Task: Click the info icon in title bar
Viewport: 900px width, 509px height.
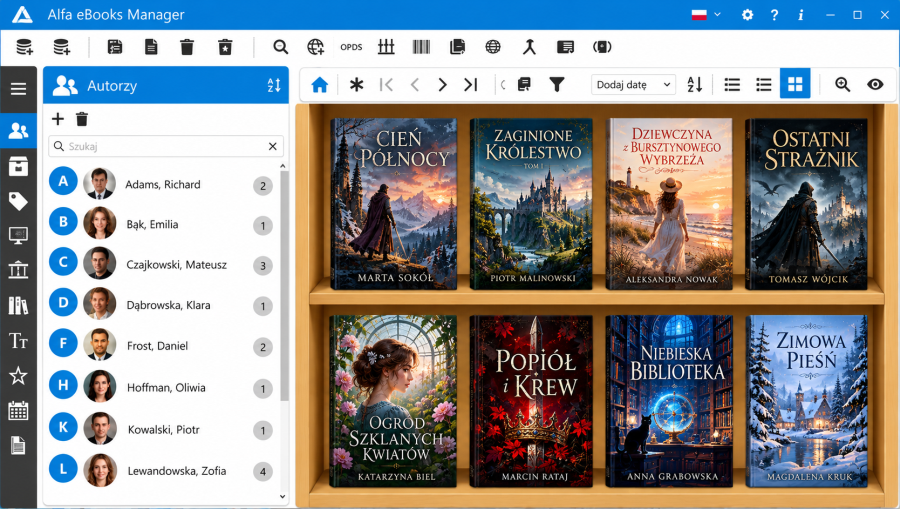Action: click(801, 15)
